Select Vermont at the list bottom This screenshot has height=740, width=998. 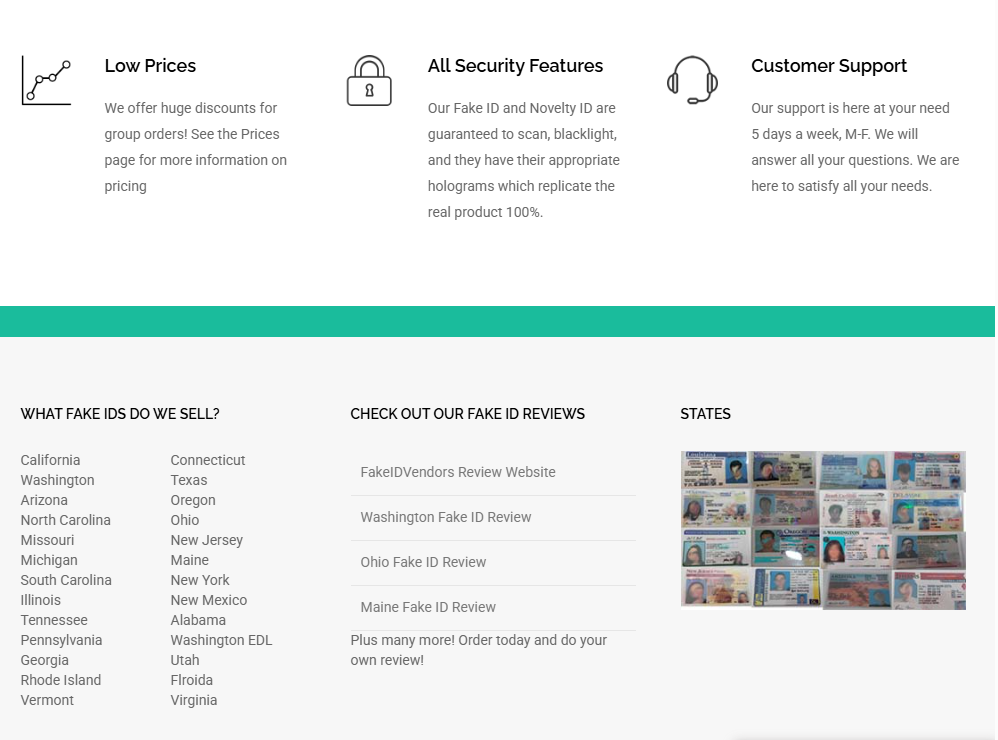[x=47, y=700]
